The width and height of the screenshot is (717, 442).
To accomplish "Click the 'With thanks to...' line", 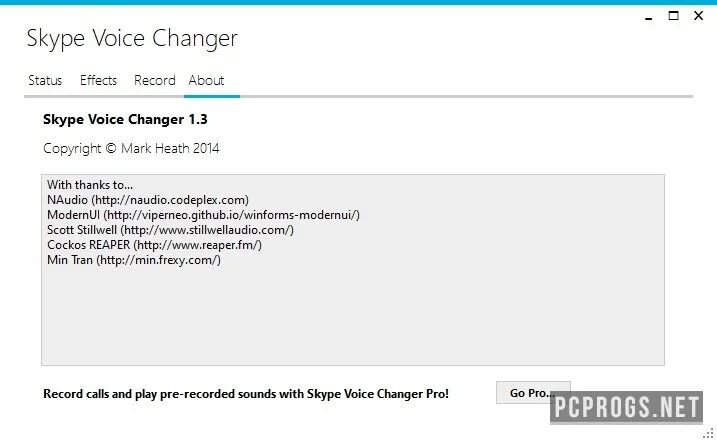I will pyautogui.click(x=90, y=185).
